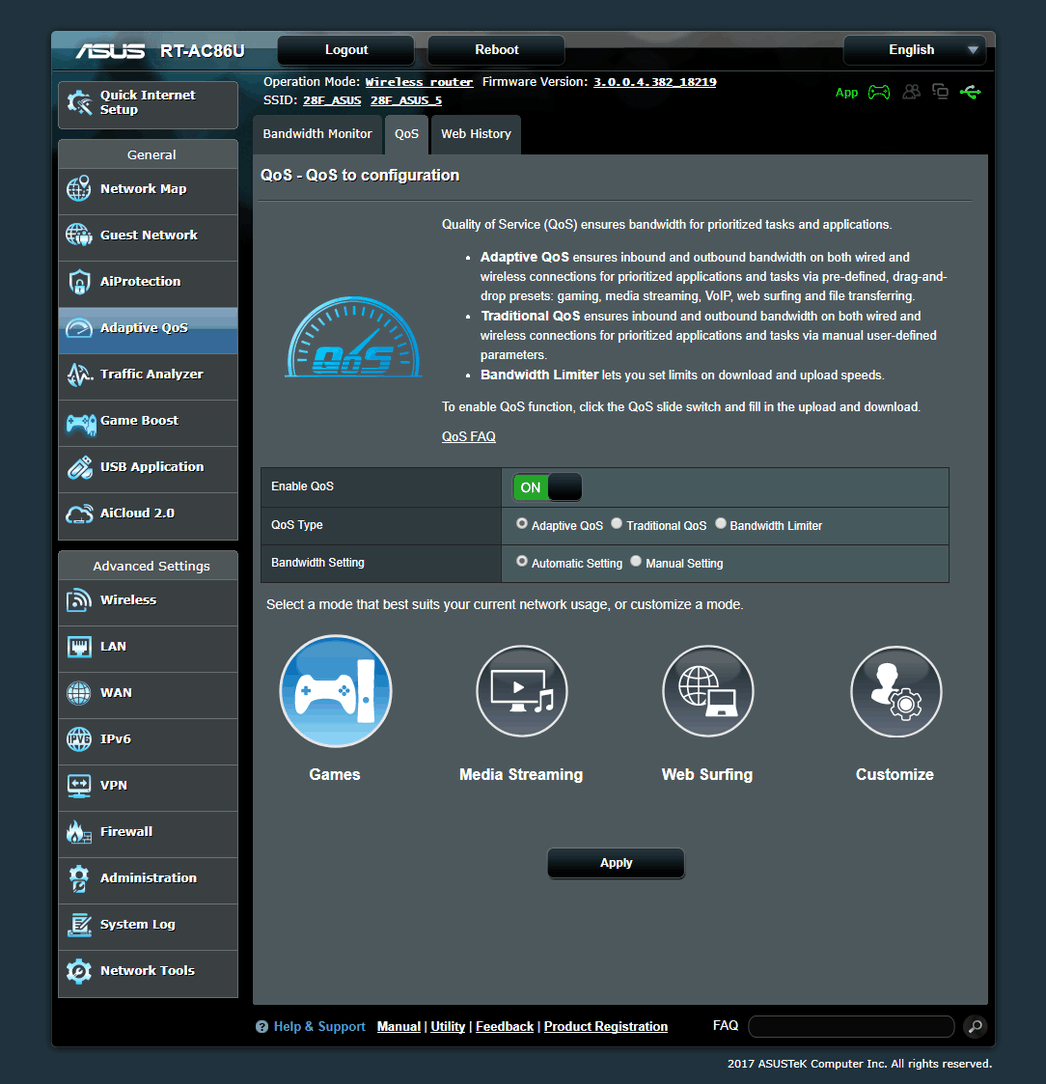Click the Guest Network icon
Image resolution: width=1046 pixels, height=1084 pixels.
pos(79,235)
